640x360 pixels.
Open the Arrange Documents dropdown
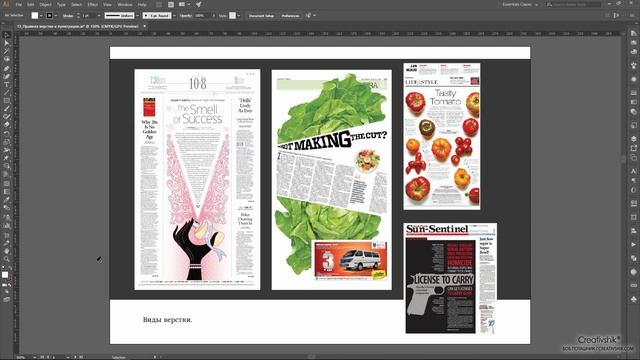coord(184,4)
